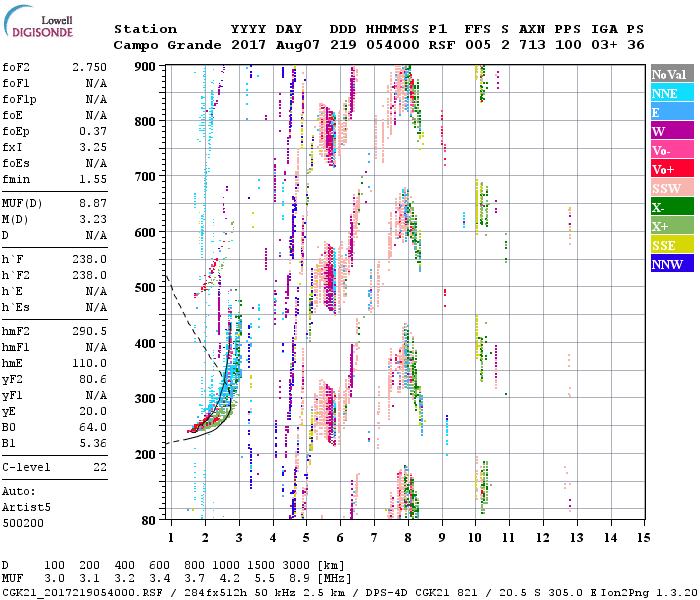Click the 900 label on height axis
Viewport: 700px width, 600px height.
pyautogui.click(x=146, y=66)
